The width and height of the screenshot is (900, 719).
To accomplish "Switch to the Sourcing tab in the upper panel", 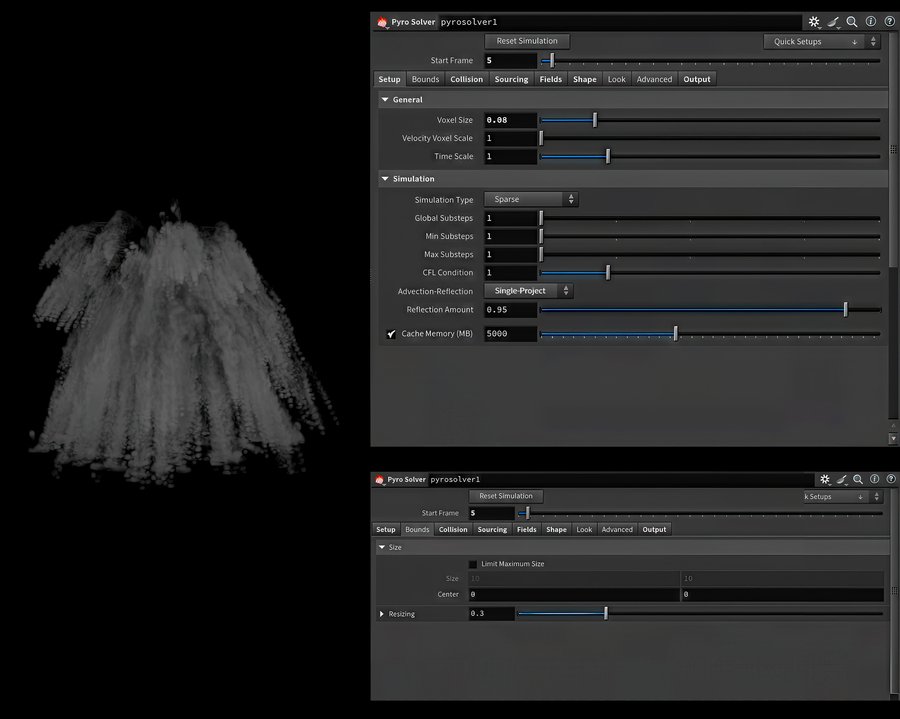I will 511,79.
